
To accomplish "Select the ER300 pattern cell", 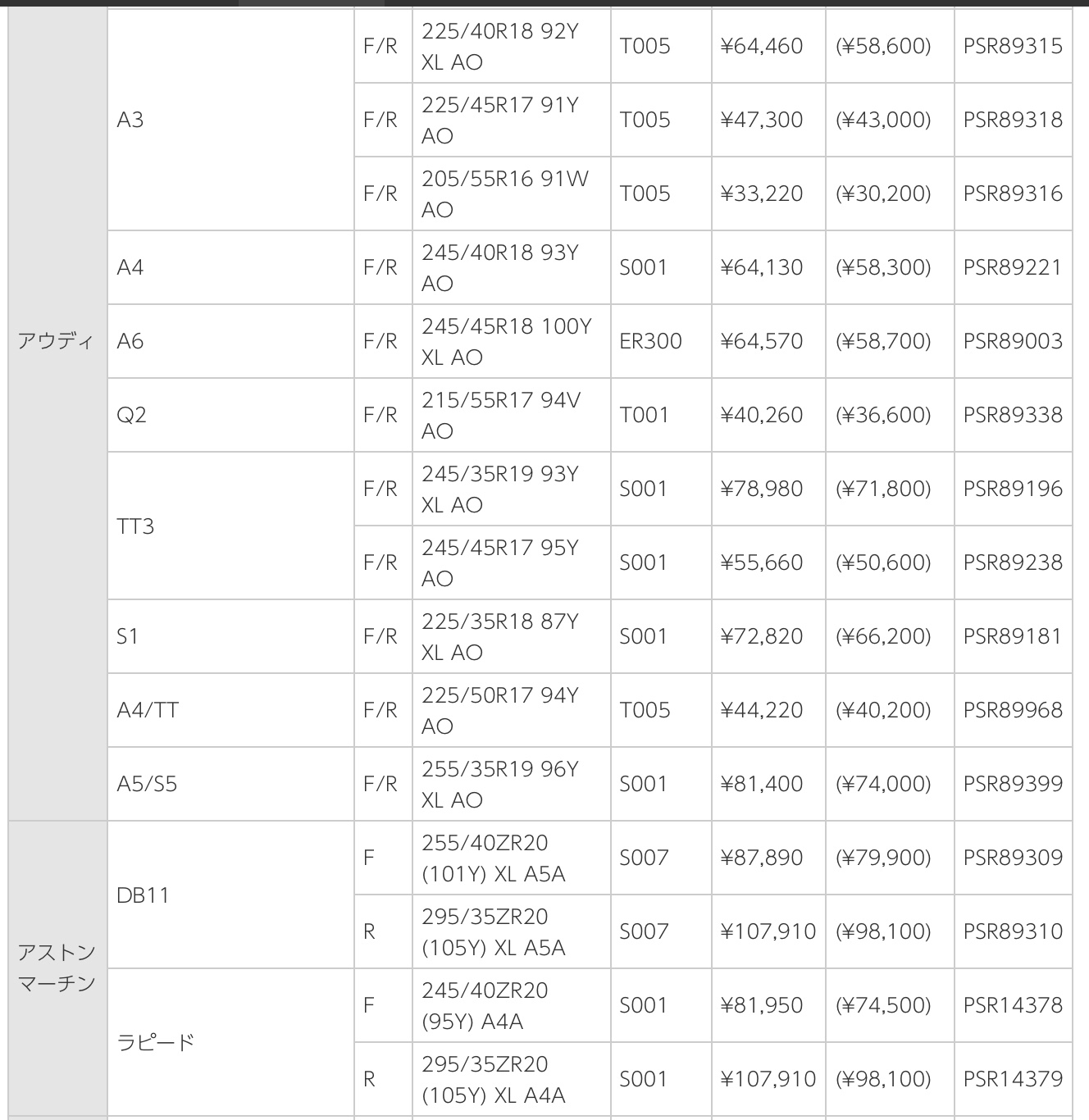I will (650, 341).
